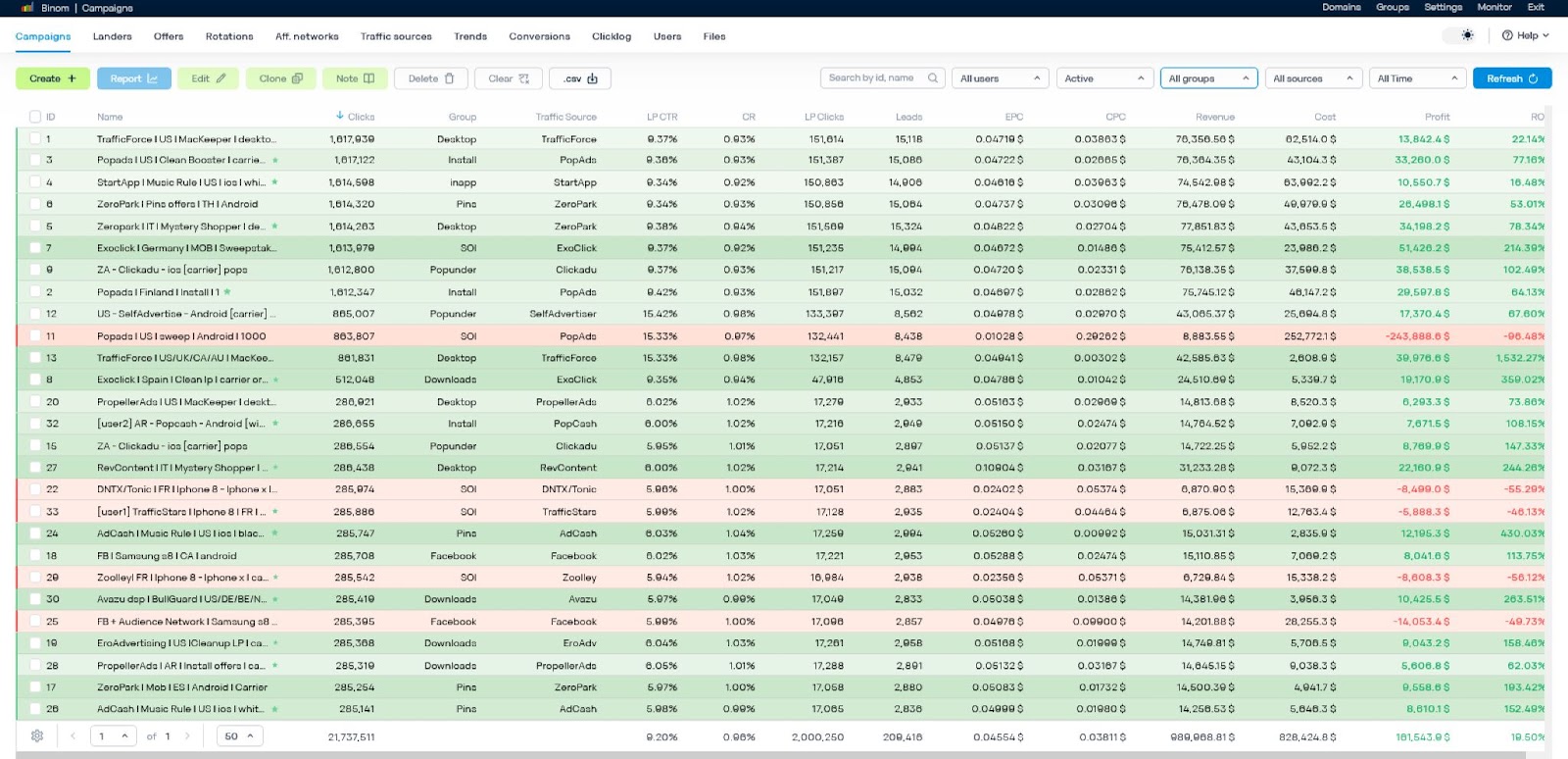Click star icon on user1 TrafficStars row
This screenshot has height=759, width=1568.
pyautogui.click(x=274, y=512)
